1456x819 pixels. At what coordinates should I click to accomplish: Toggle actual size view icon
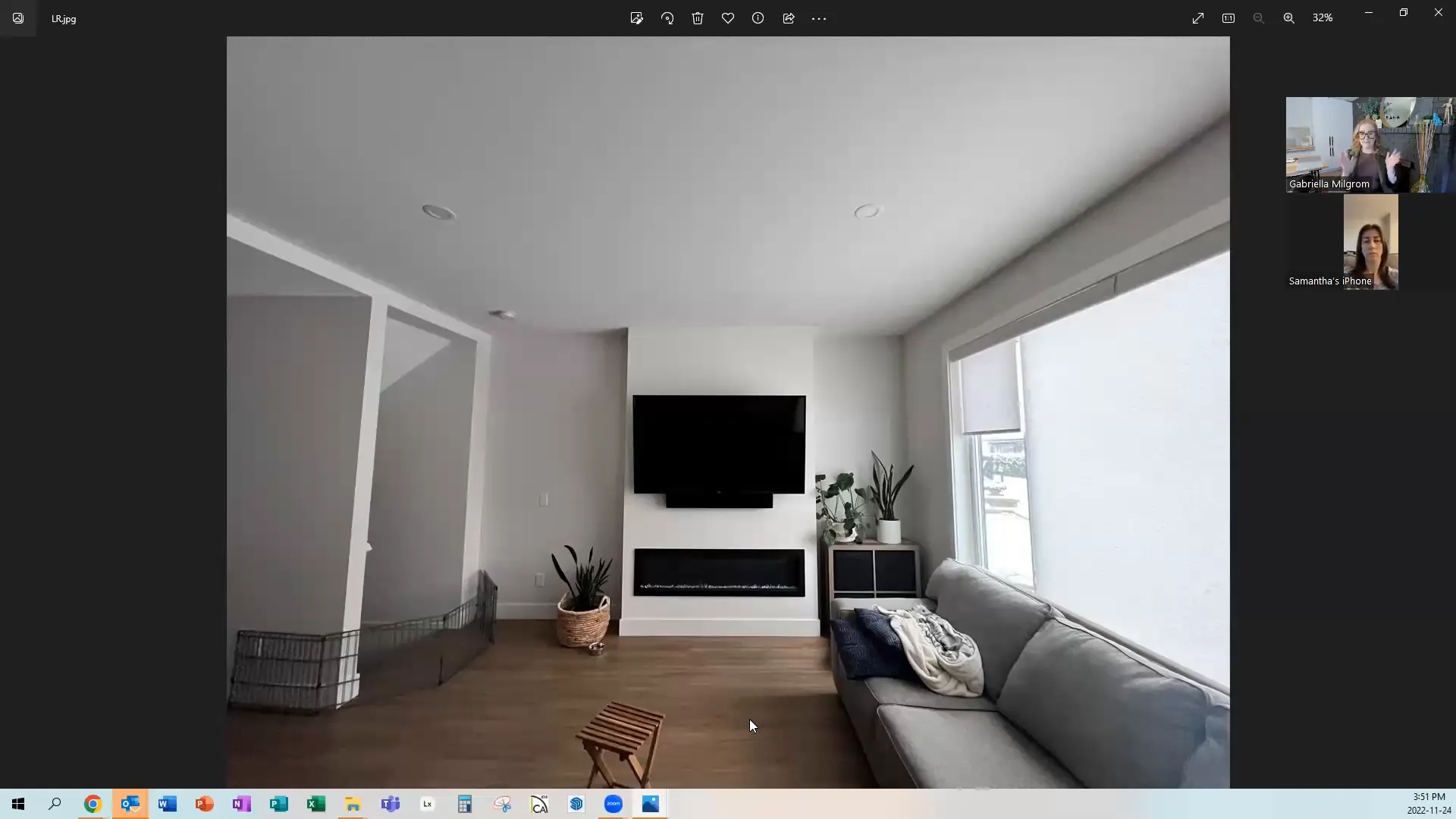coord(1228,18)
